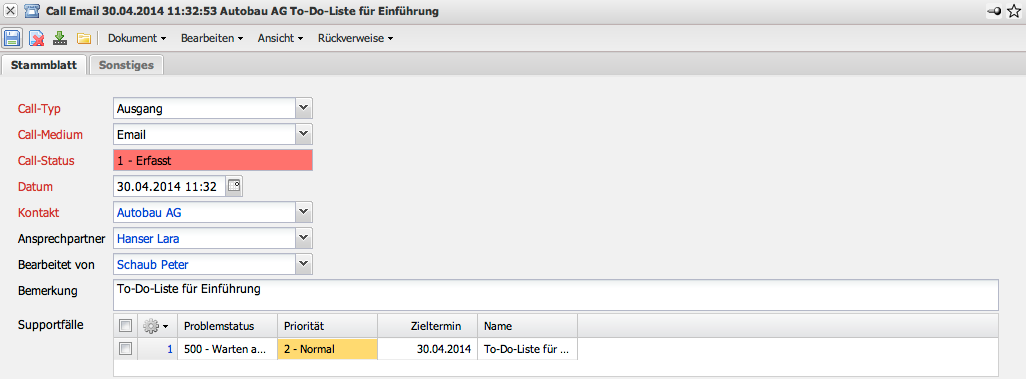Switch to the Sonstiges tab
The image size is (1026, 379).
(126, 65)
